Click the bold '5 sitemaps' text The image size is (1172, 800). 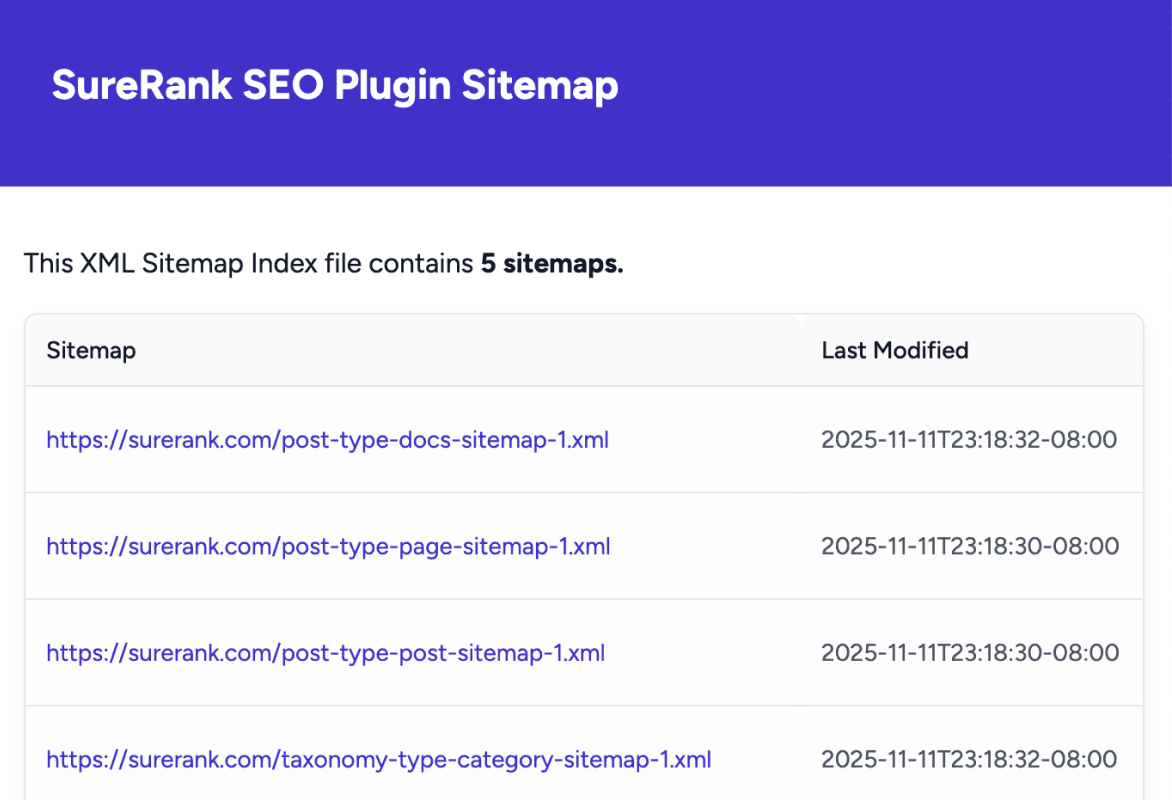pos(550,263)
